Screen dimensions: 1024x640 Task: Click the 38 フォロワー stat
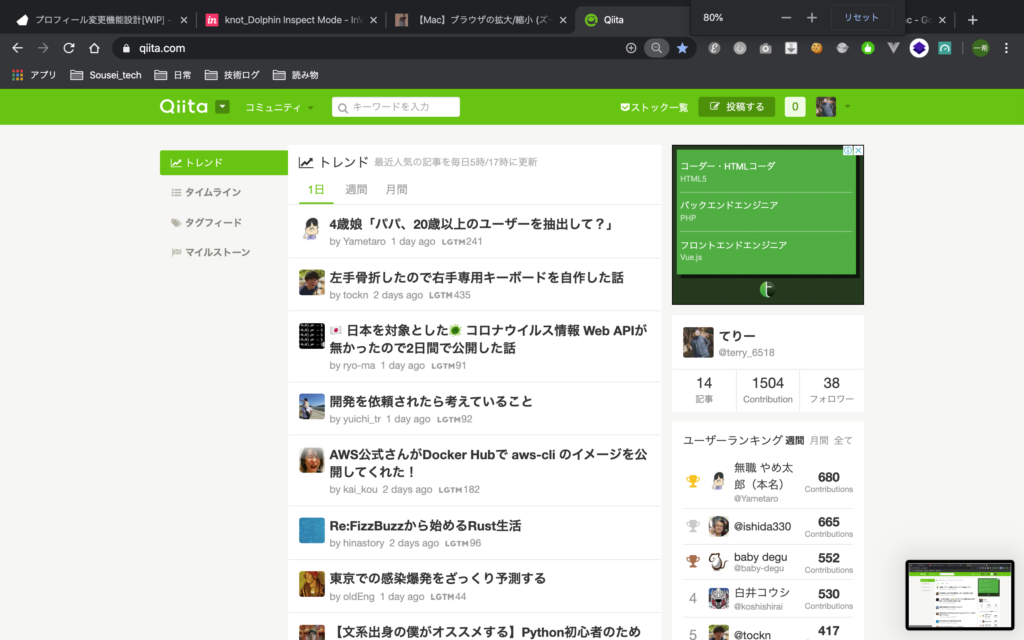click(831, 390)
